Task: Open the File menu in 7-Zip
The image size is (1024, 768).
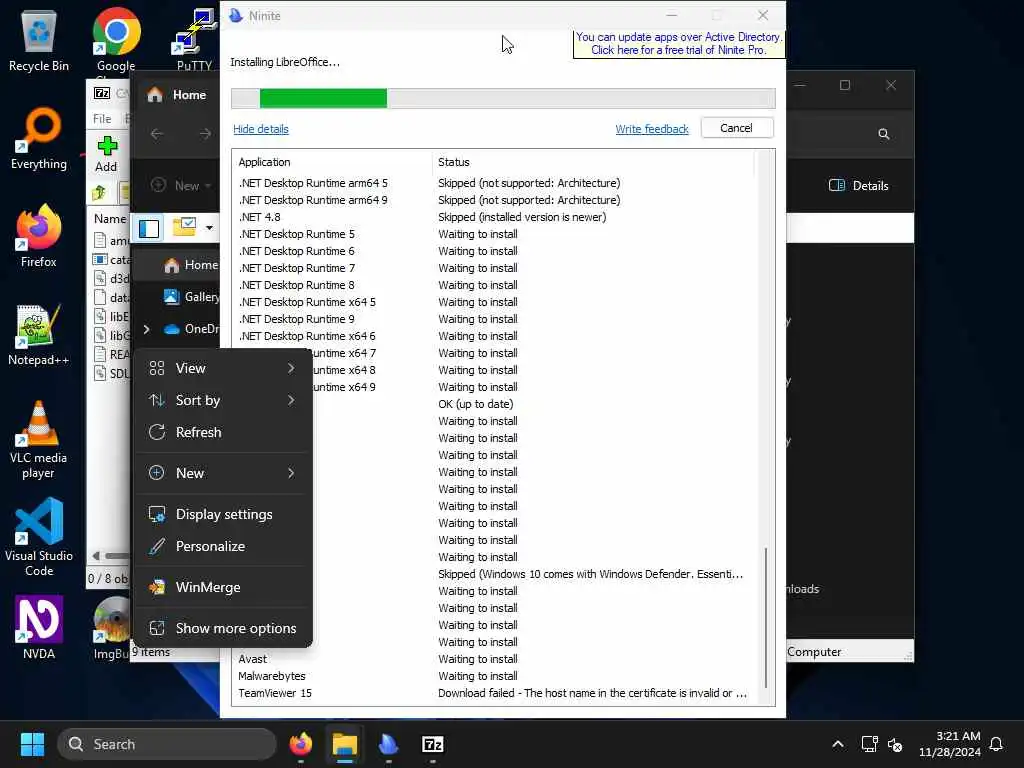Action: [x=102, y=119]
